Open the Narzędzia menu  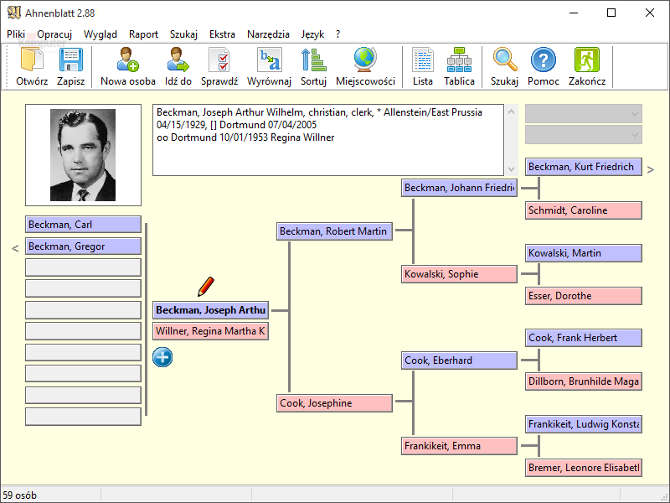[x=270, y=34]
